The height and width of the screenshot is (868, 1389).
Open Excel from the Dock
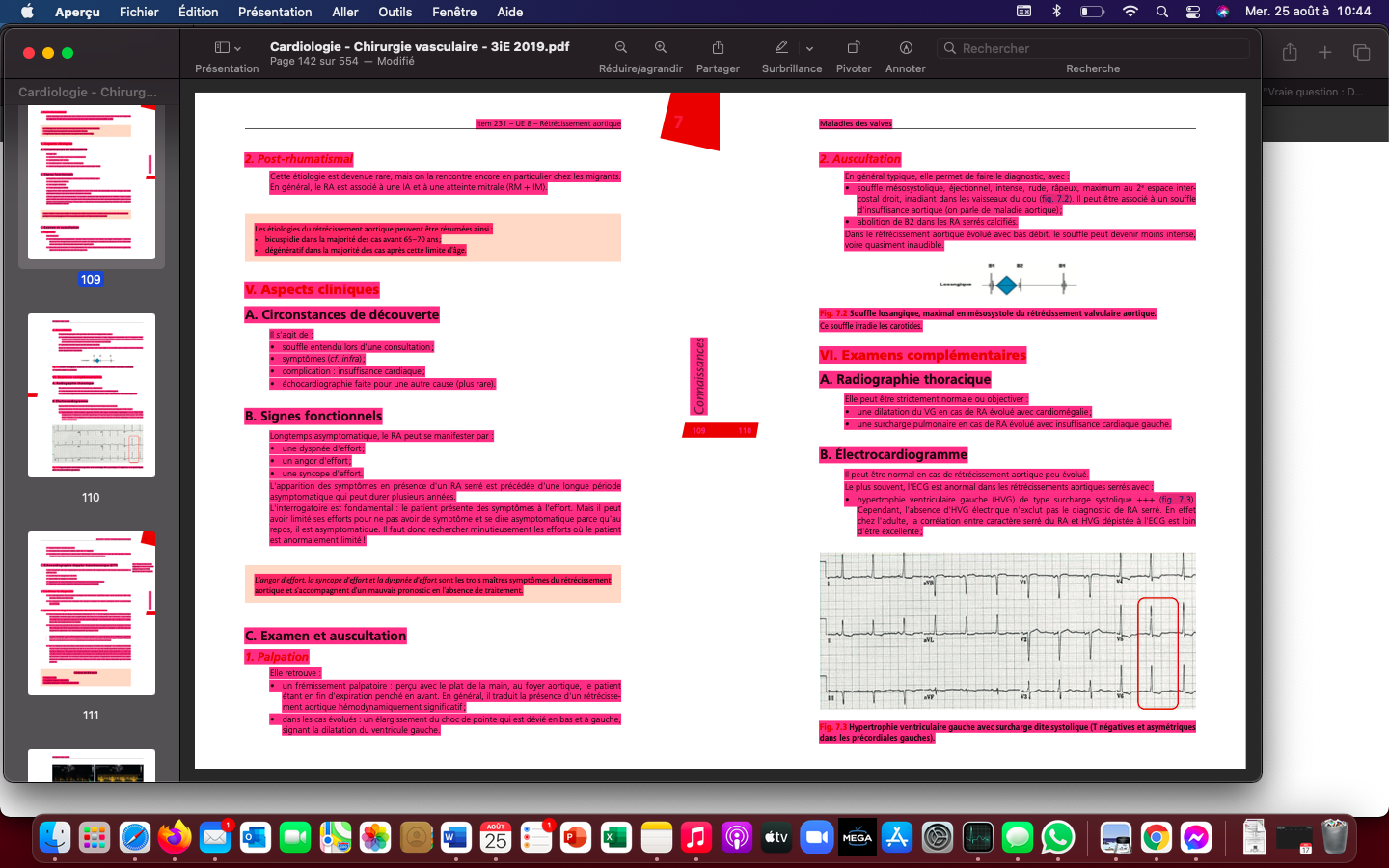point(616,837)
